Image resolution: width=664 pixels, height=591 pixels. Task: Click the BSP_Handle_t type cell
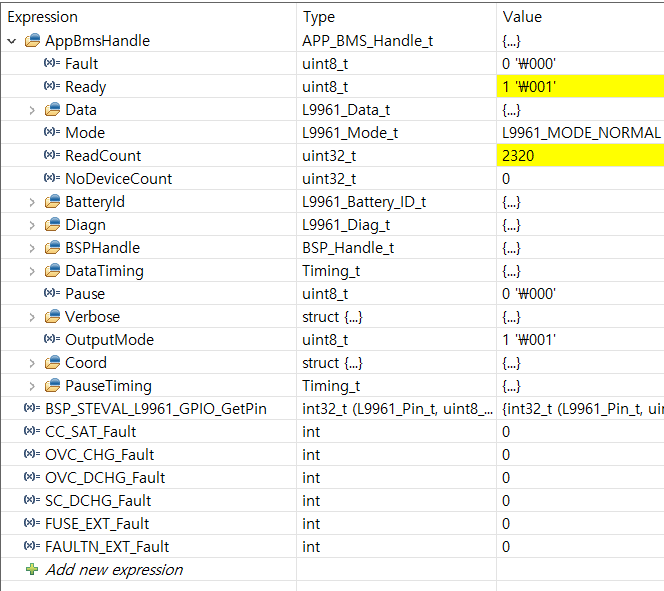pos(348,248)
